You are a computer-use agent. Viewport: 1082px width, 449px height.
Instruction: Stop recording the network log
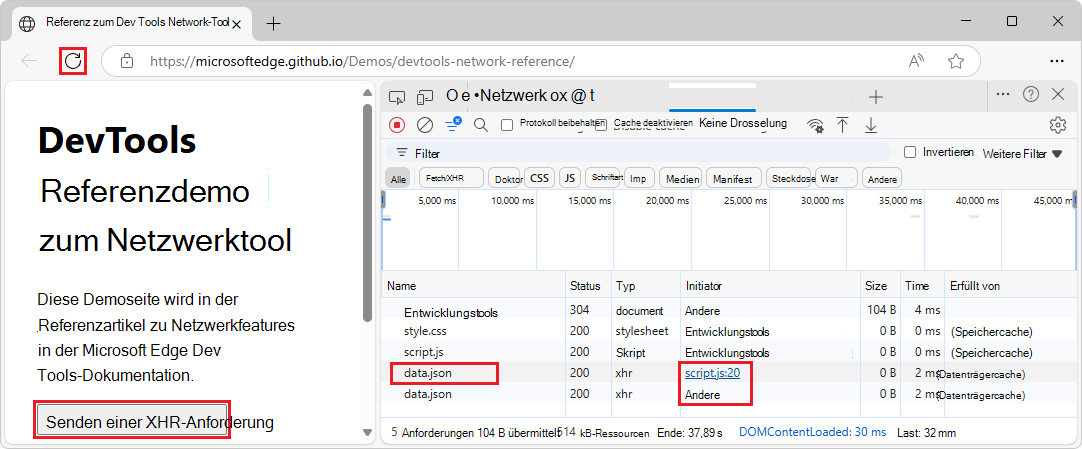point(397,125)
